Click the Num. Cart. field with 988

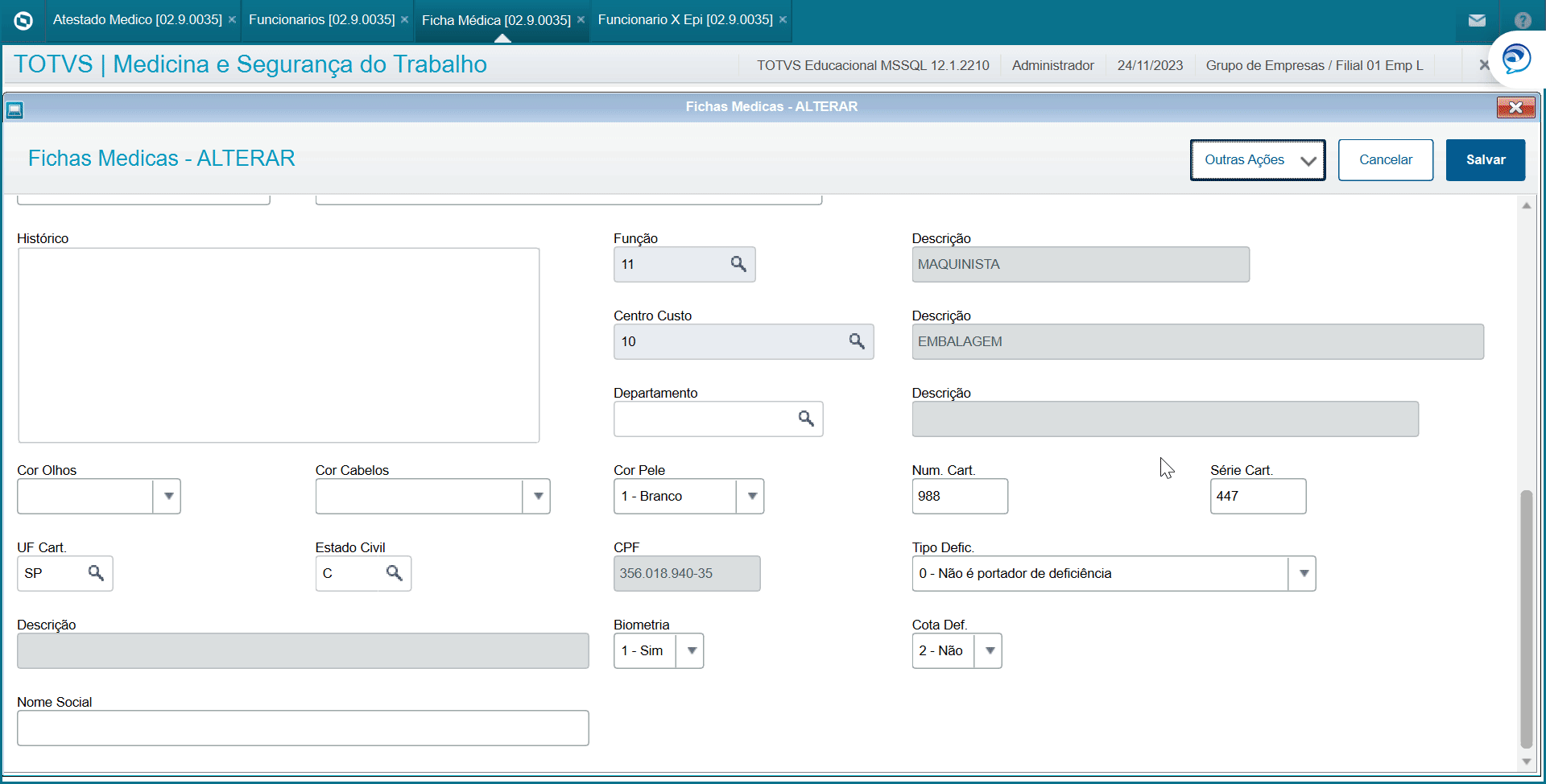click(960, 496)
